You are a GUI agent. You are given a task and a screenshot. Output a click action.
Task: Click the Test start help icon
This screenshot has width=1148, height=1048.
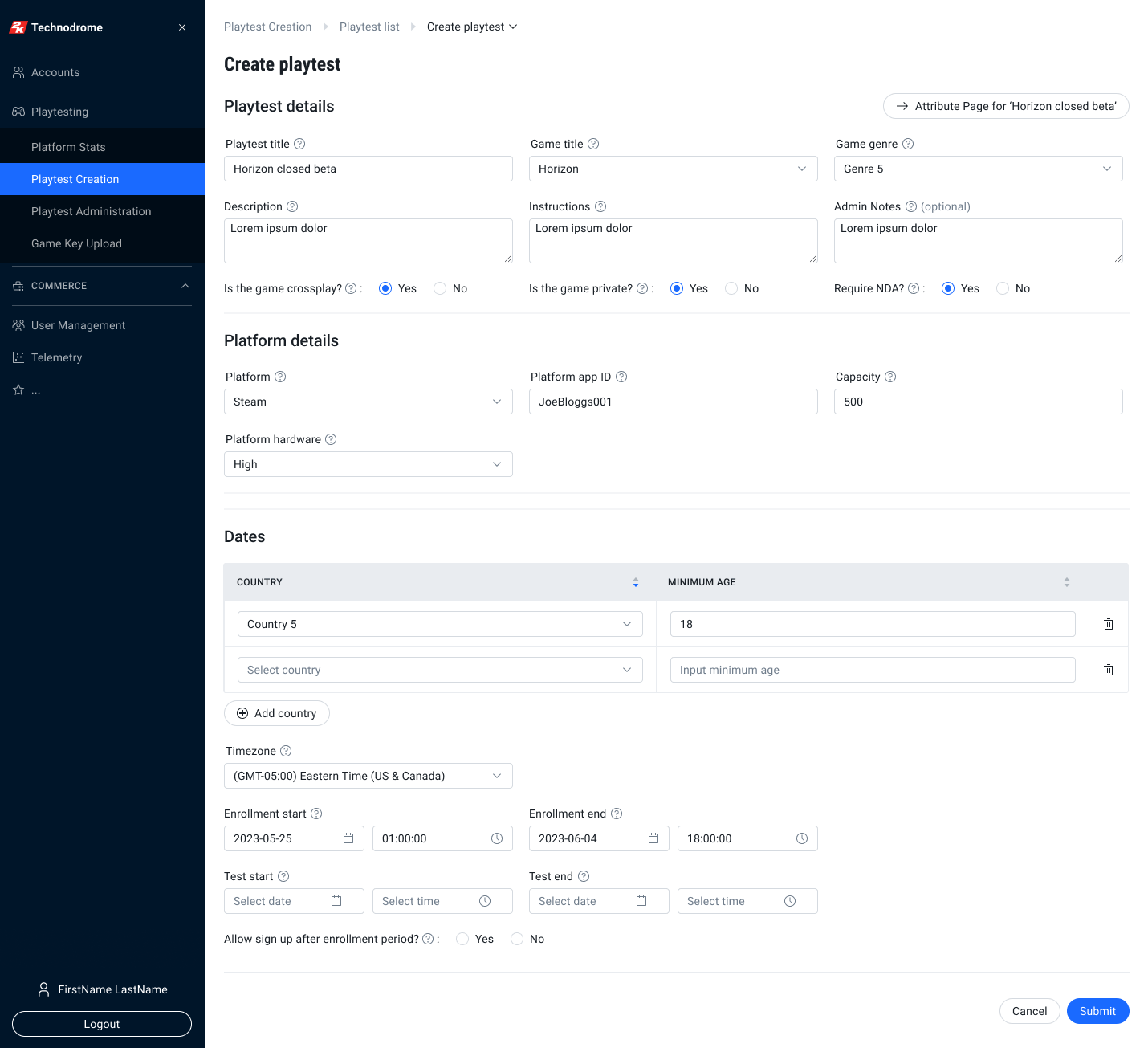tap(283, 876)
